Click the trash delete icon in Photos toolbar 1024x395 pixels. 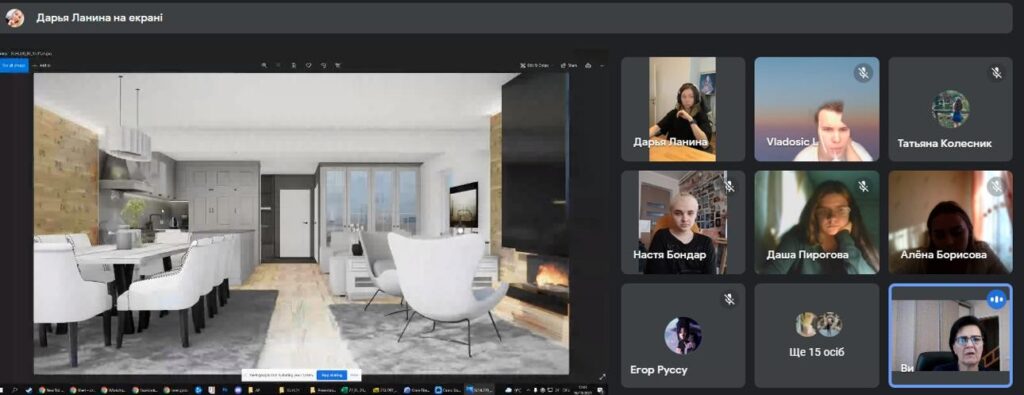[293, 65]
